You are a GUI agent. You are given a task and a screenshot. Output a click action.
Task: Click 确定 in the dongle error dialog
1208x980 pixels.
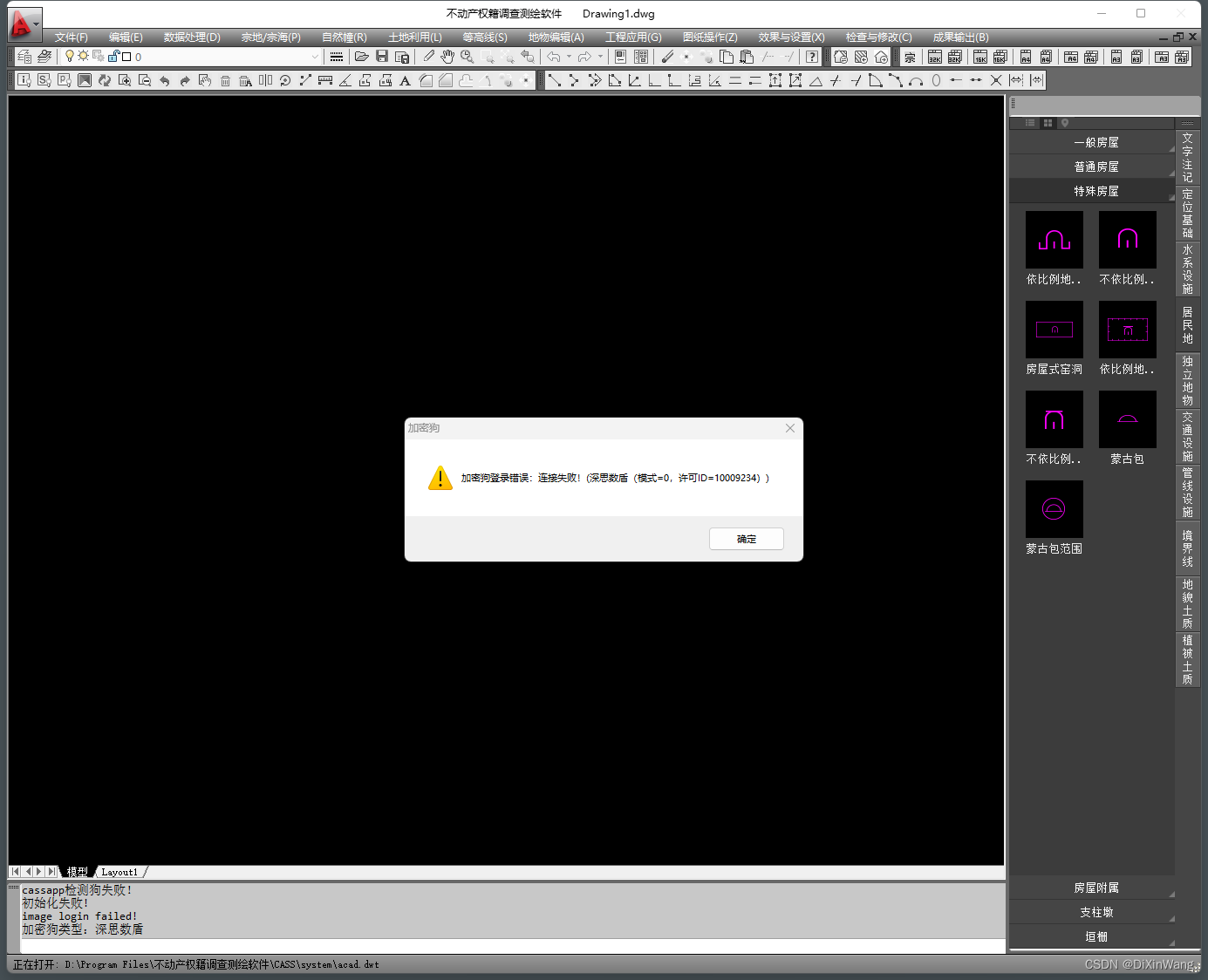pyautogui.click(x=747, y=539)
